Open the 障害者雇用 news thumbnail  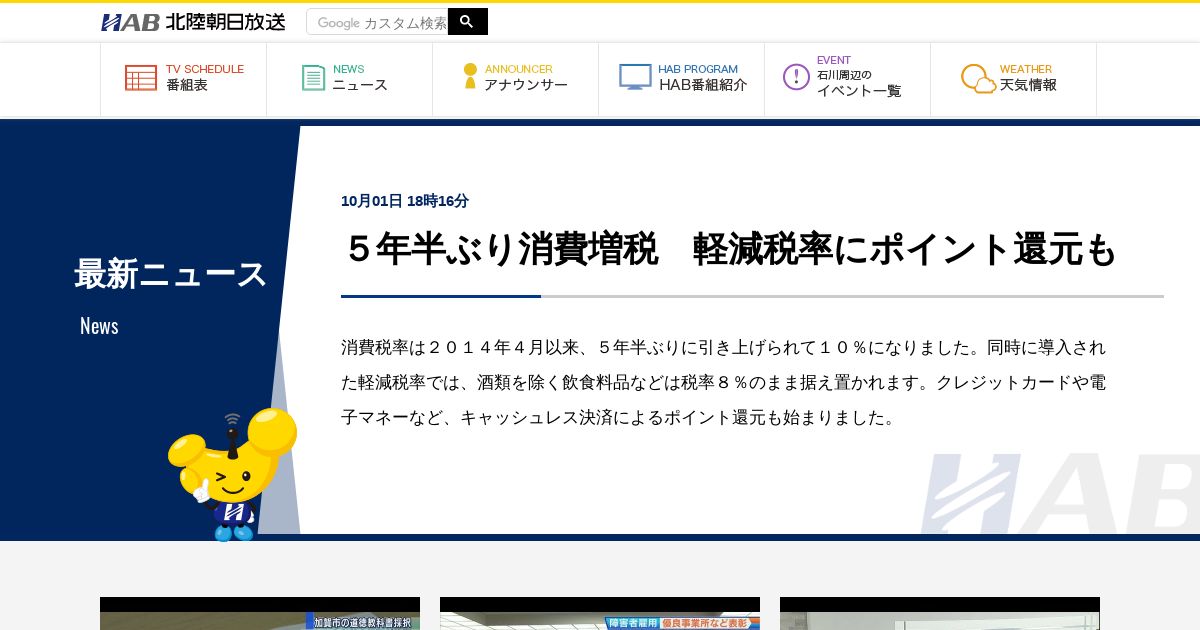coord(600,613)
